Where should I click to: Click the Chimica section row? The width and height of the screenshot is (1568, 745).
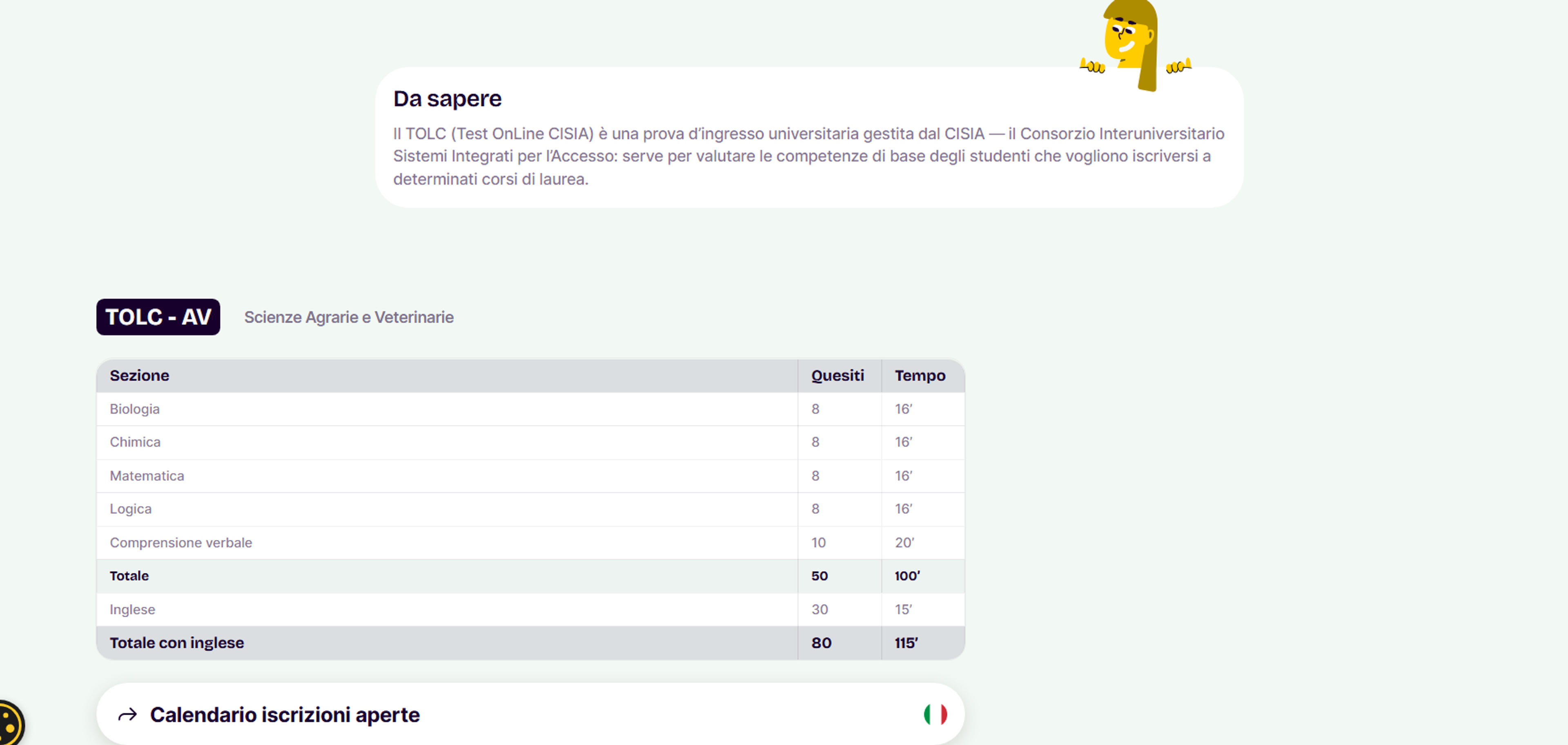click(531, 442)
